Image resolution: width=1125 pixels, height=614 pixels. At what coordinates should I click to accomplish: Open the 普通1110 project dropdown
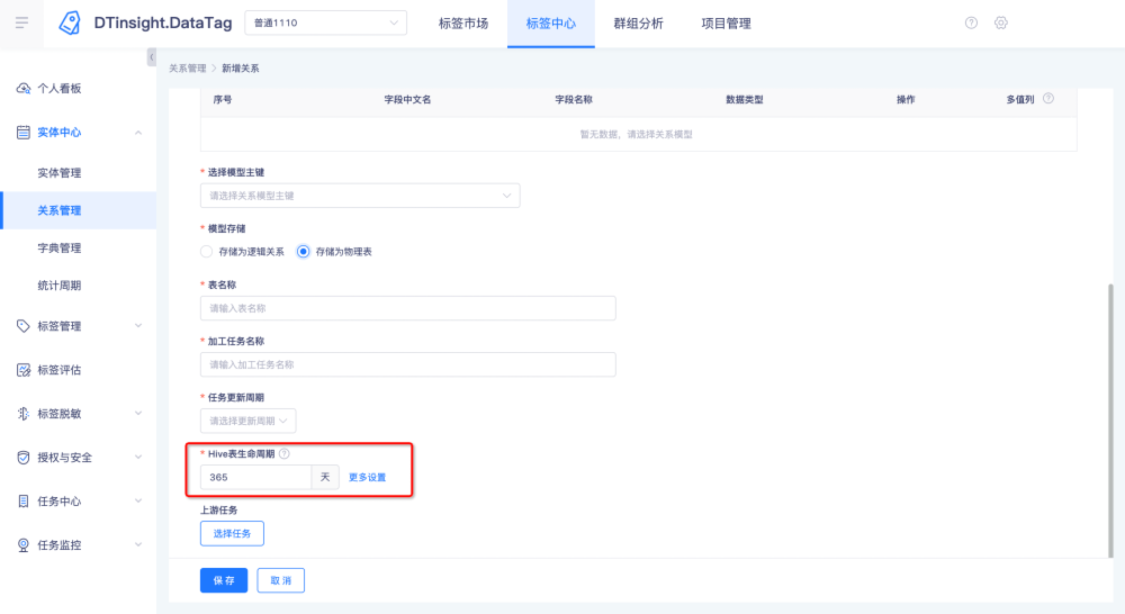(326, 23)
